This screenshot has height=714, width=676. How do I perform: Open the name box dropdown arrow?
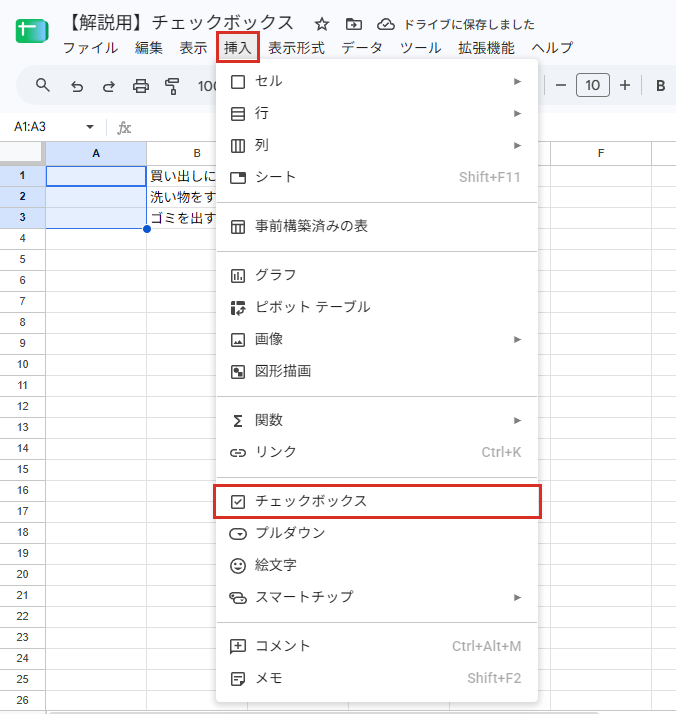coord(90,127)
